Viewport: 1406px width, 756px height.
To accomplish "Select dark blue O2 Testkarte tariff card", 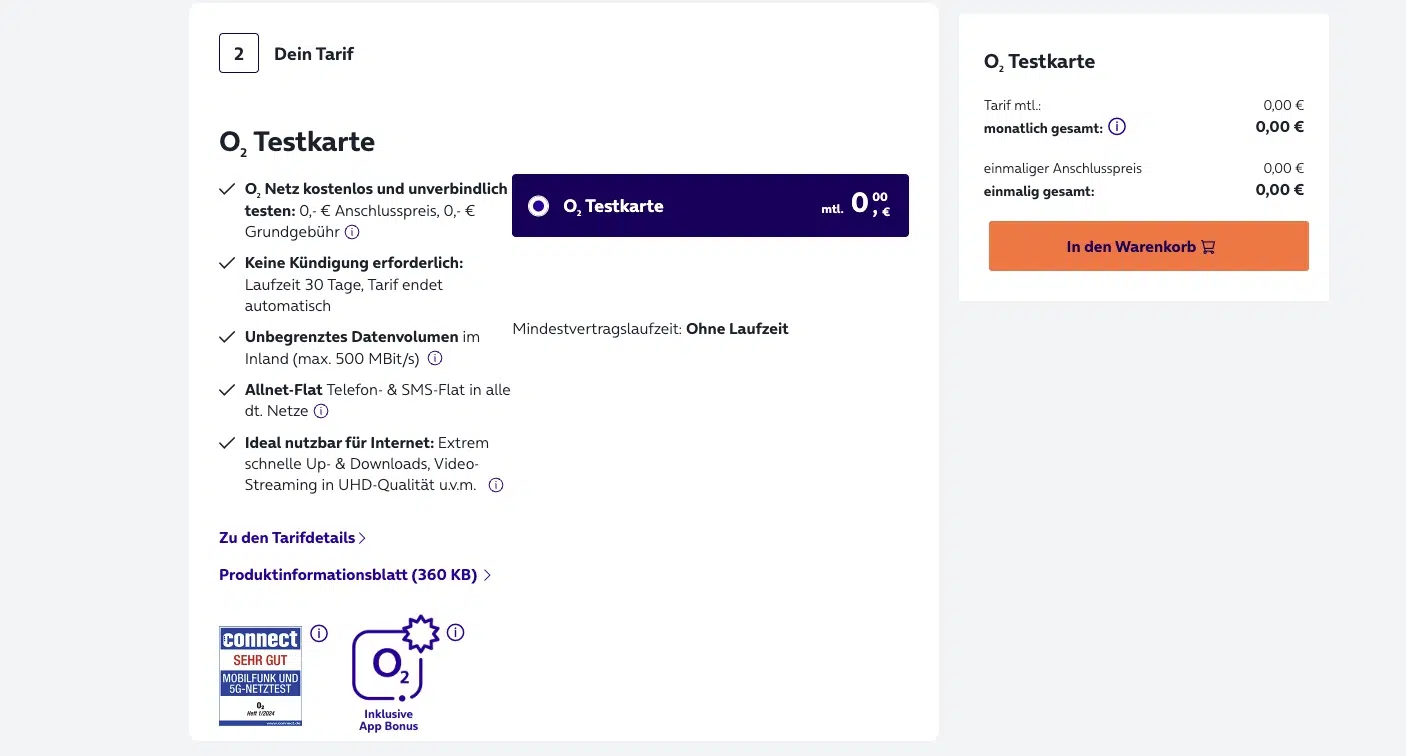I will pyautogui.click(x=710, y=206).
